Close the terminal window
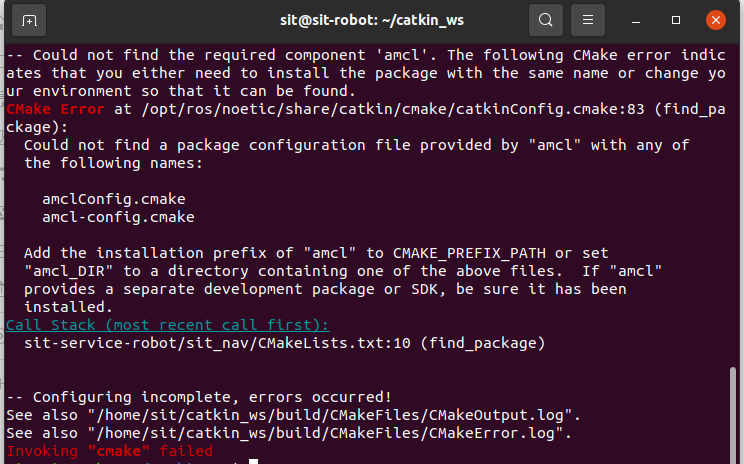 (x=715, y=19)
